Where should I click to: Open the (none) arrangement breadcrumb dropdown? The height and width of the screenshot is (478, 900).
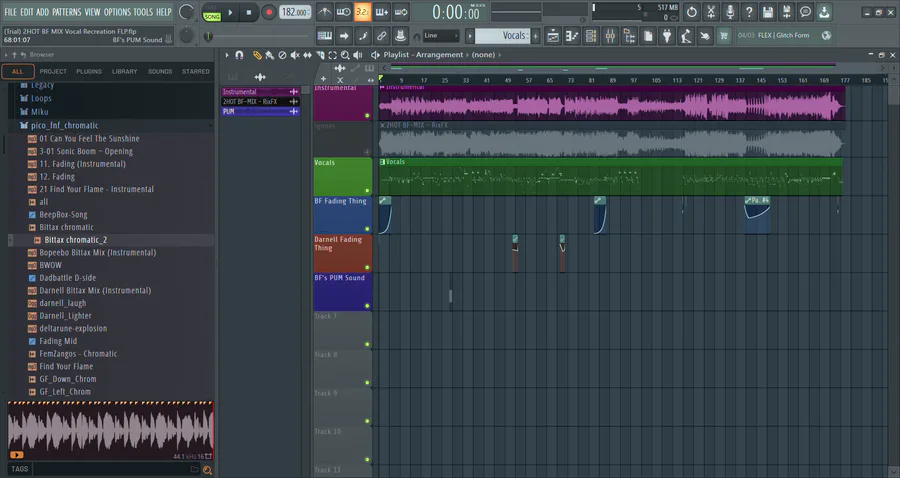pos(483,55)
